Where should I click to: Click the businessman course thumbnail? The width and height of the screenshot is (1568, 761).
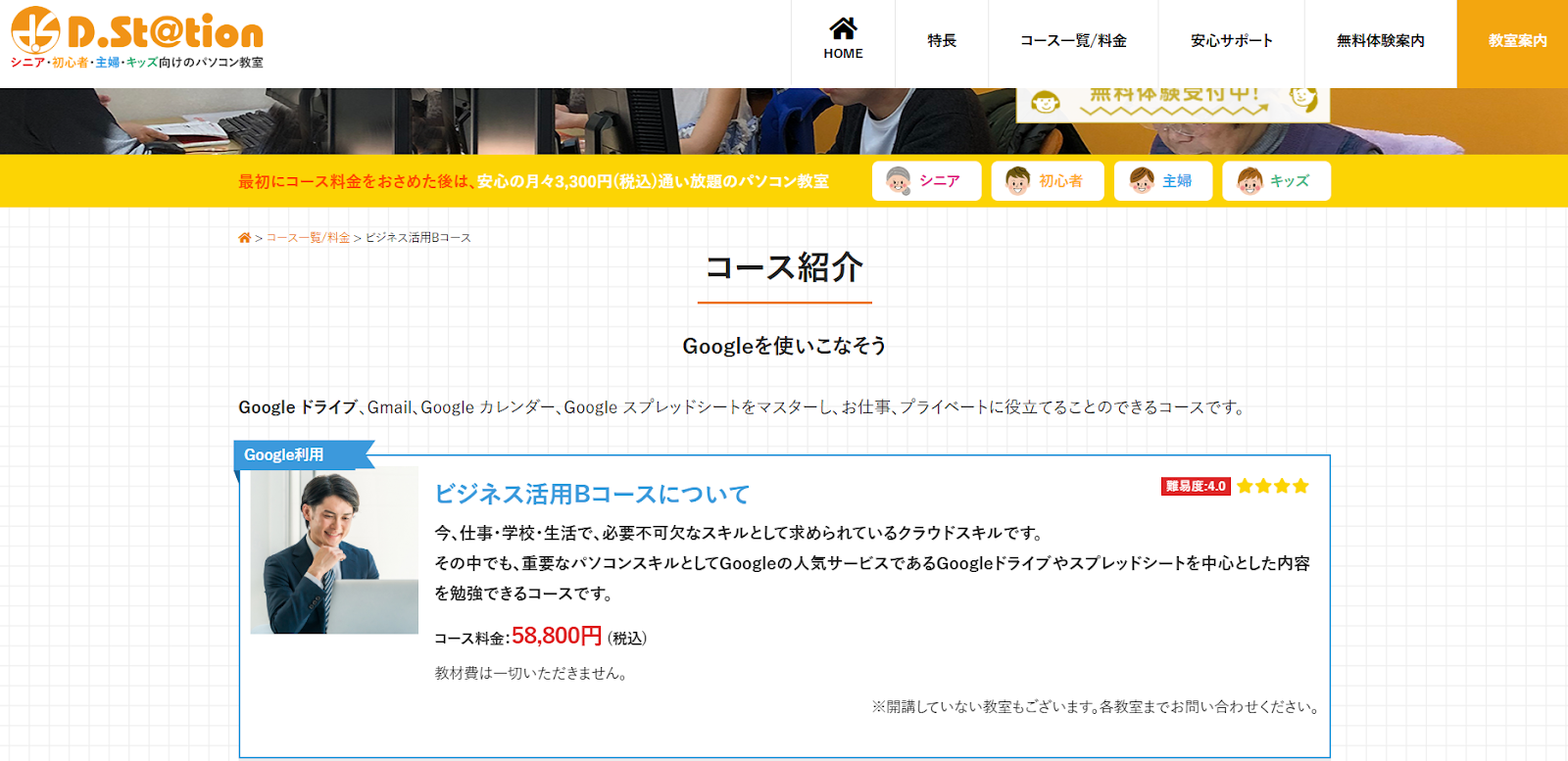click(x=334, y=551)
